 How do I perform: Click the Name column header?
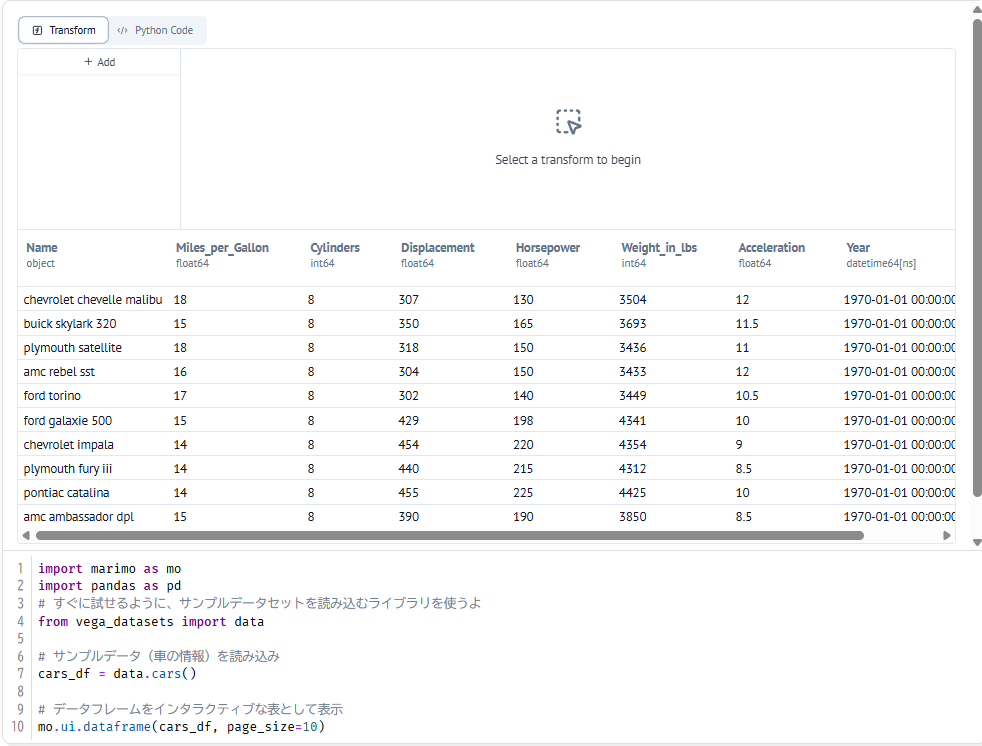(42, 247)
